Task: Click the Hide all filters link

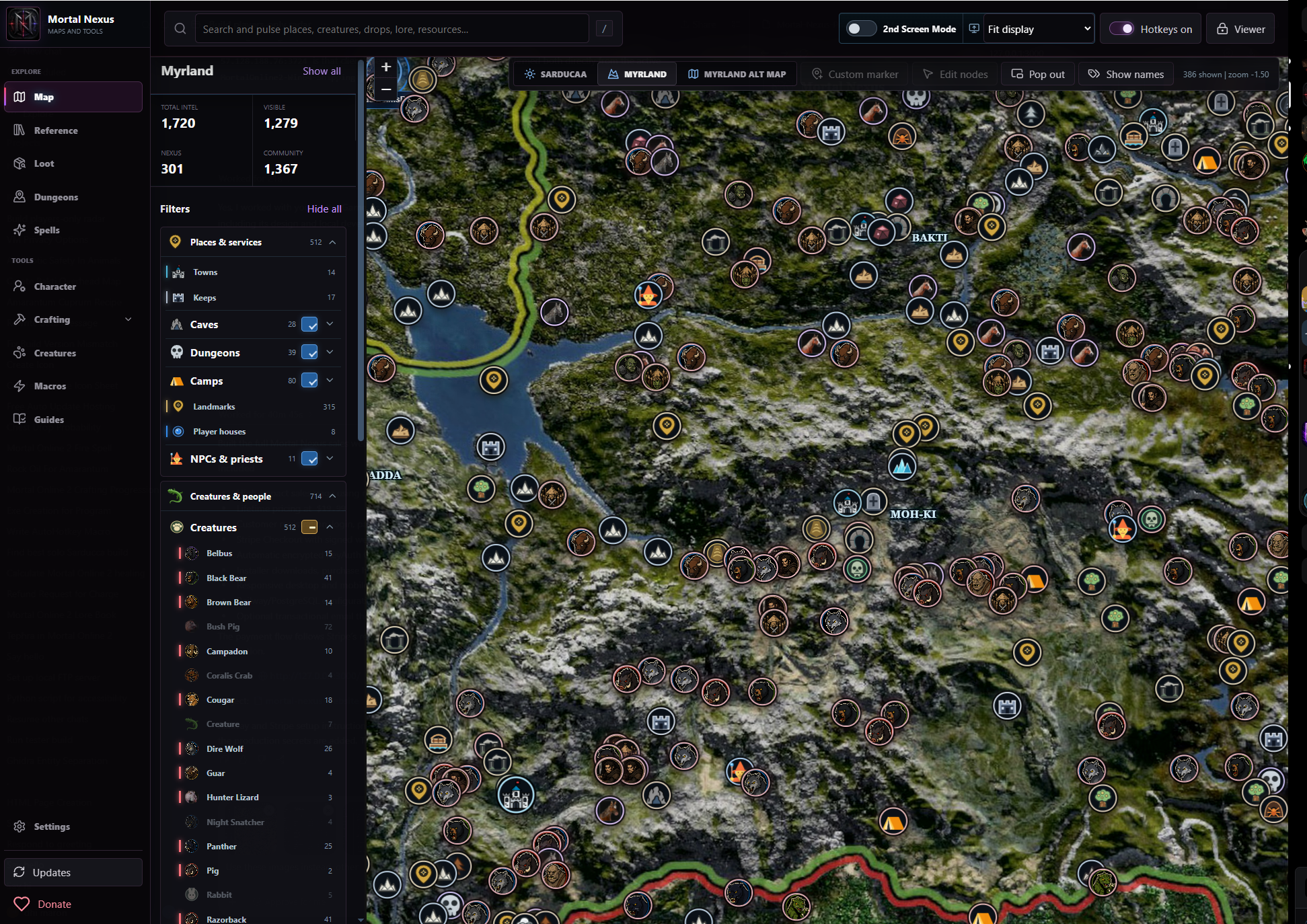Action: 324,209
